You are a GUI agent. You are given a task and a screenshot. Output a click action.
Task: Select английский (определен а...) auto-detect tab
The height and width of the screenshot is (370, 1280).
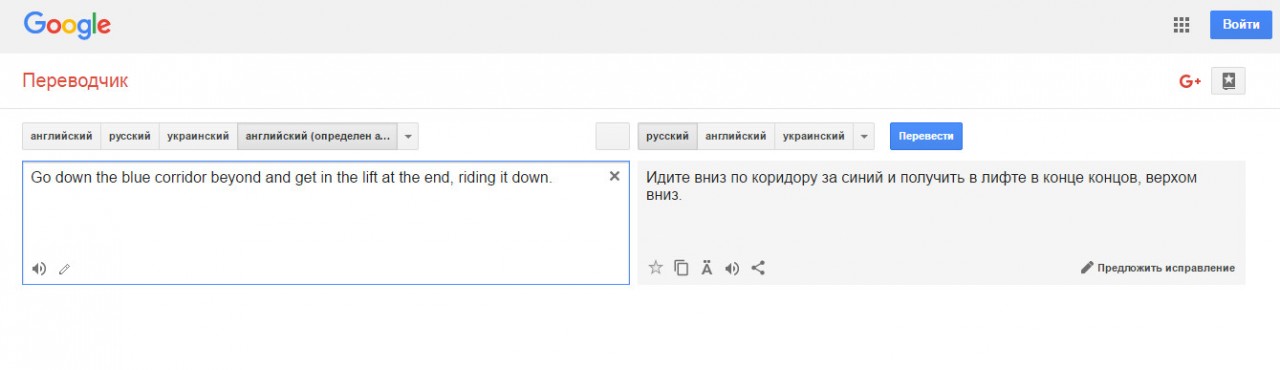(317, 136)
